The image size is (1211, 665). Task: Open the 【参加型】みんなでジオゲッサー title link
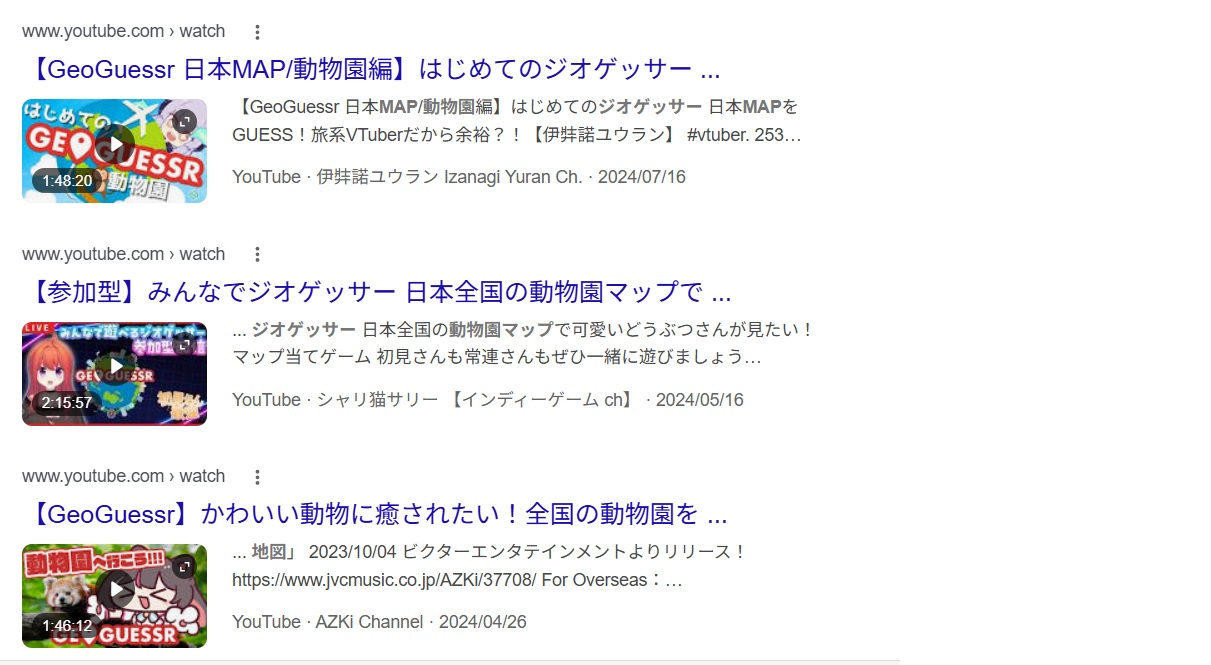click(x=377, y=293)
